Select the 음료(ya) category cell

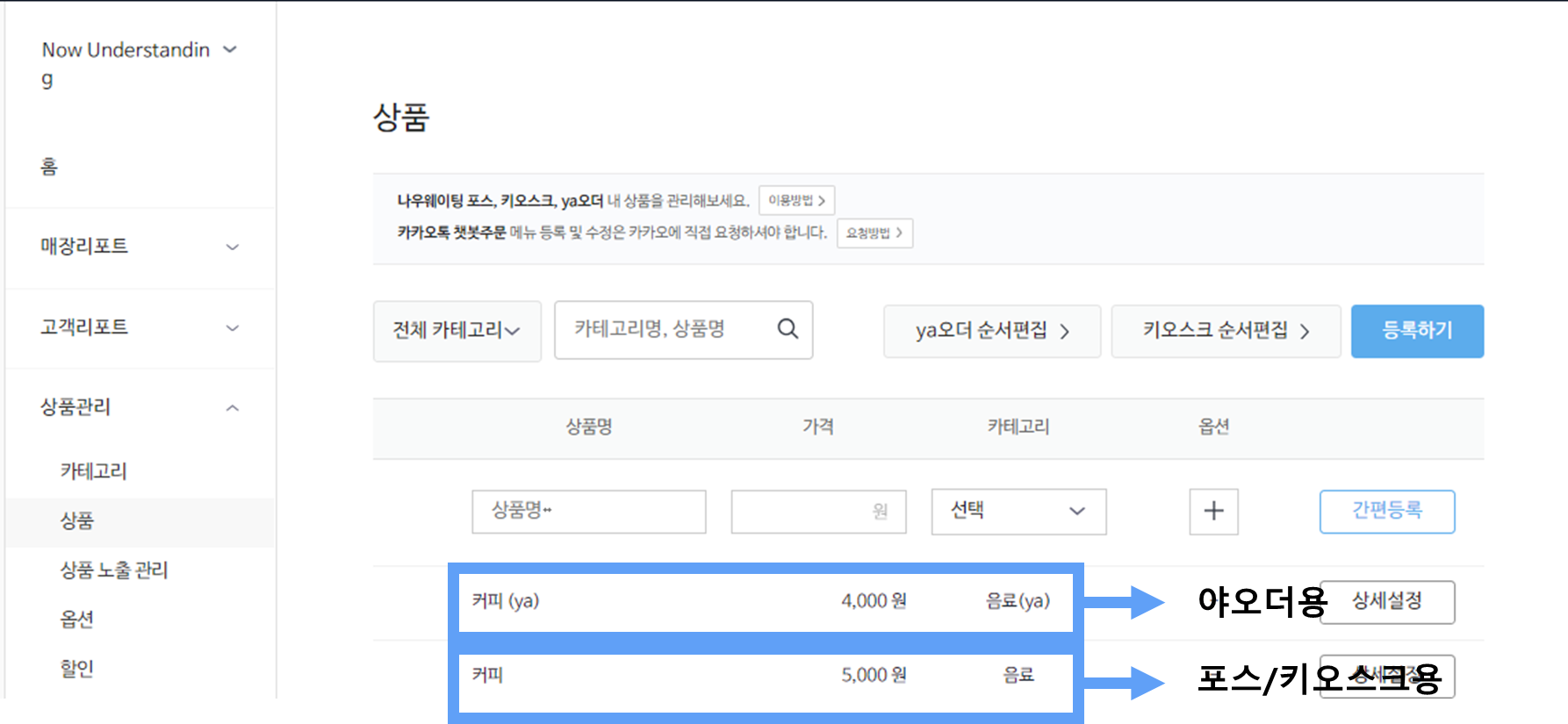point(1018,601)
